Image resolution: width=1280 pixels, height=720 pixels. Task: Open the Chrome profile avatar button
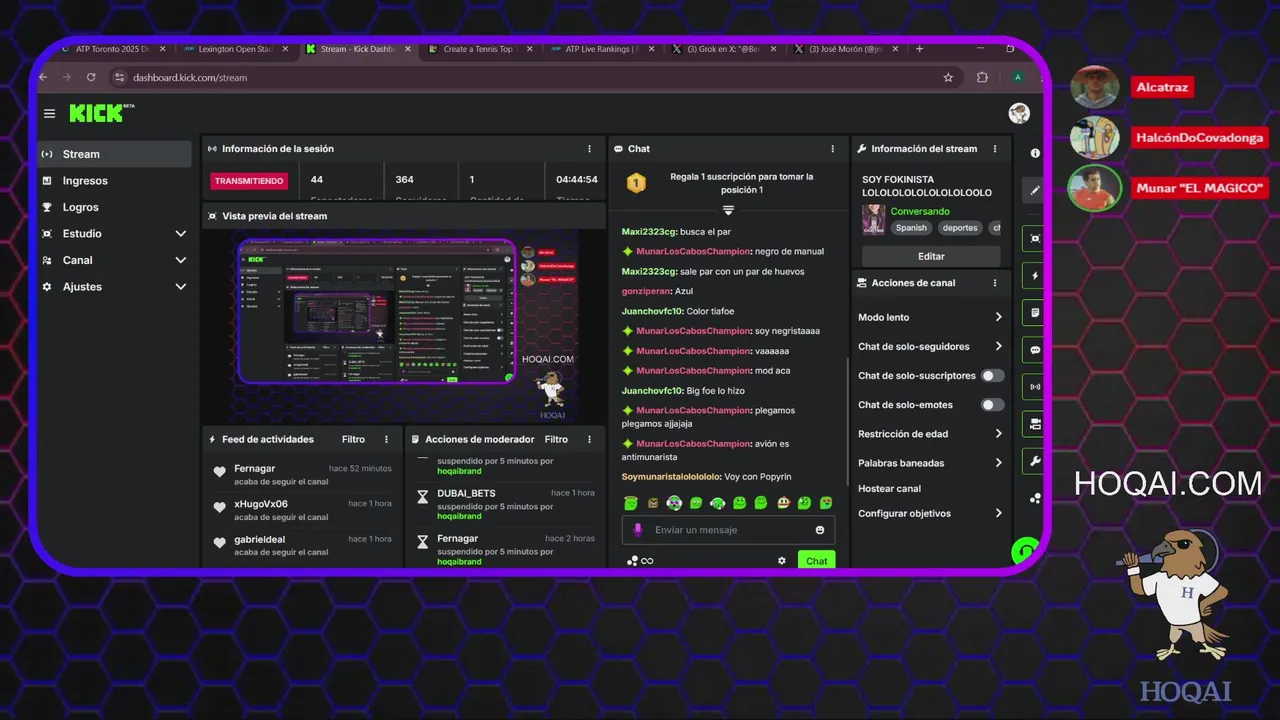[x=1017, y=77]
